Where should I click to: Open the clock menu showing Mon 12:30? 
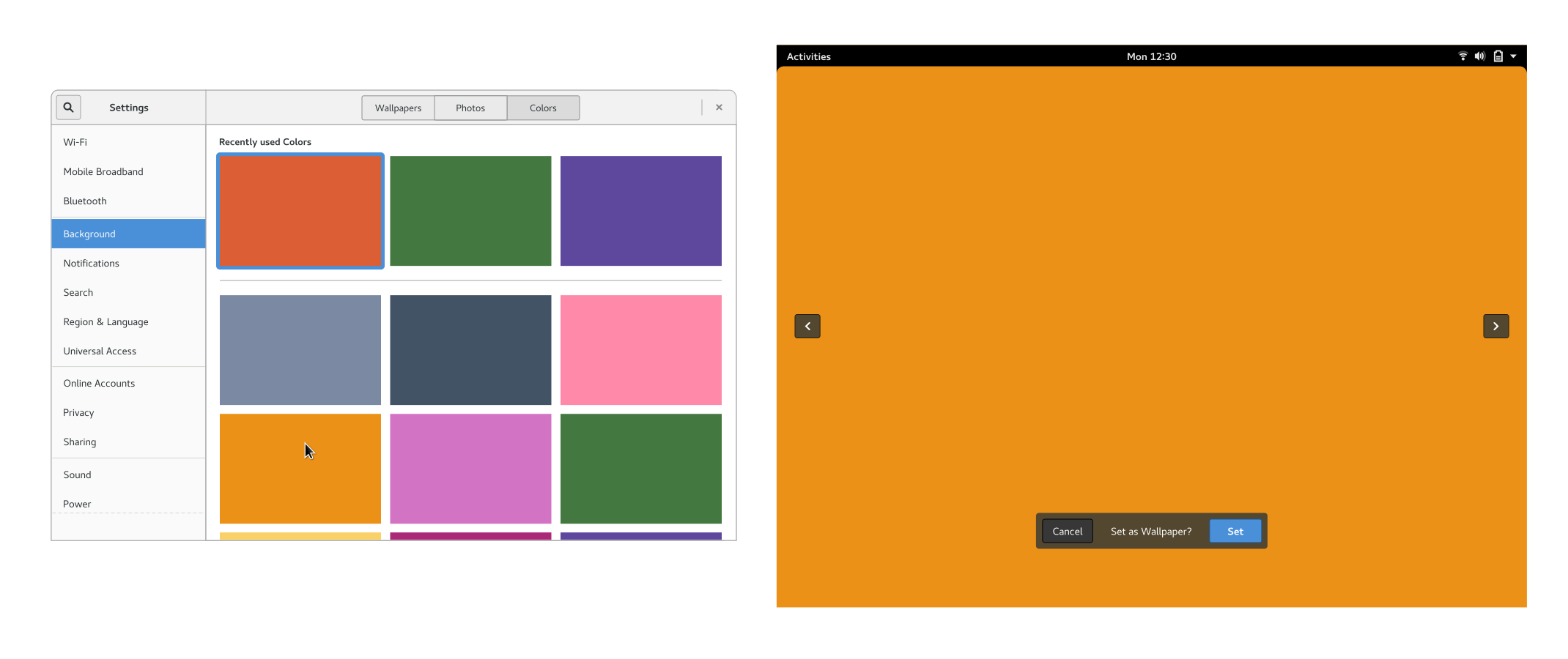[1151, 56]
